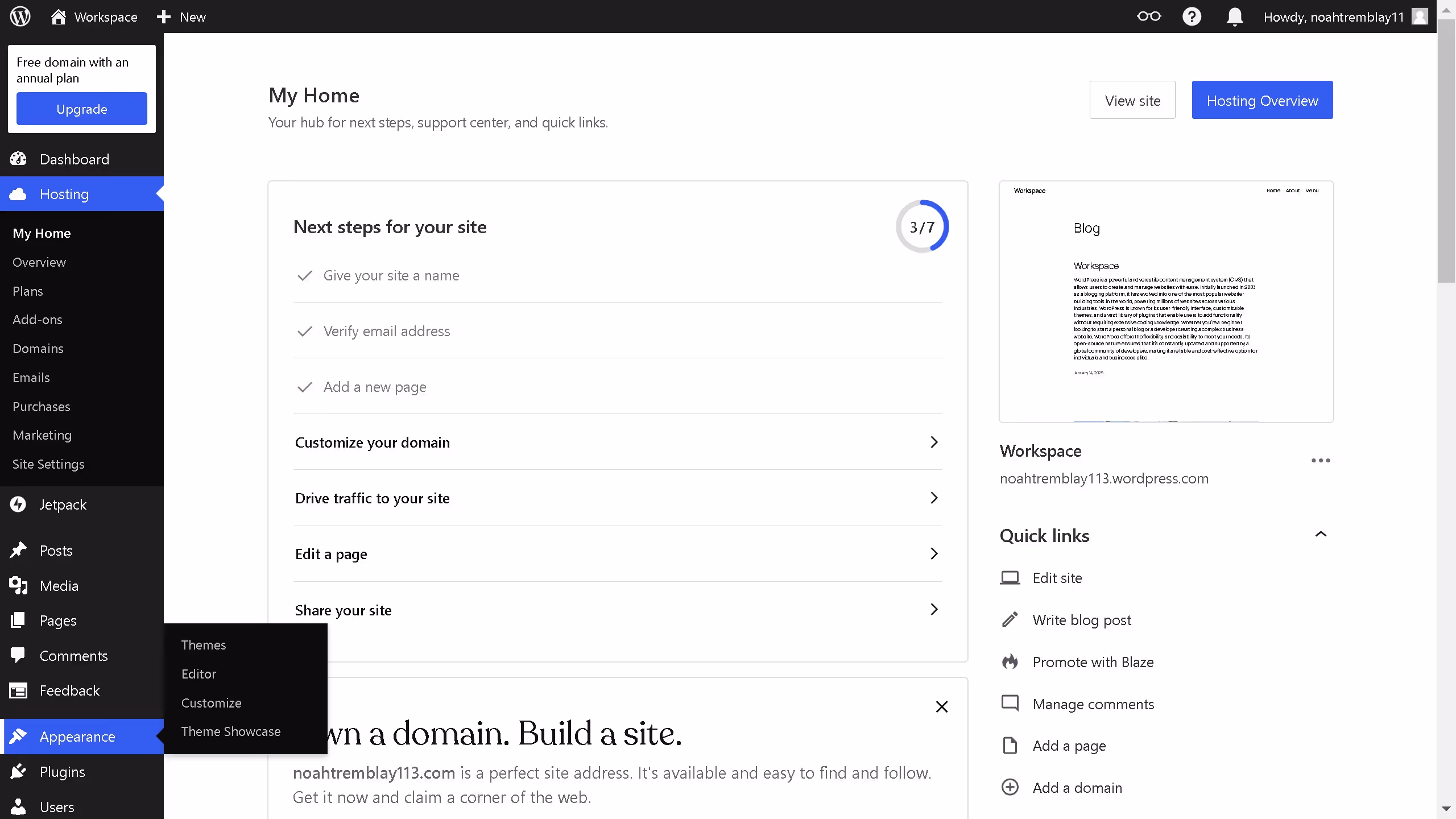Click the Promote with Blaze flame icon
Viewport: 1456px width, 819px height.
(1010, 661)
